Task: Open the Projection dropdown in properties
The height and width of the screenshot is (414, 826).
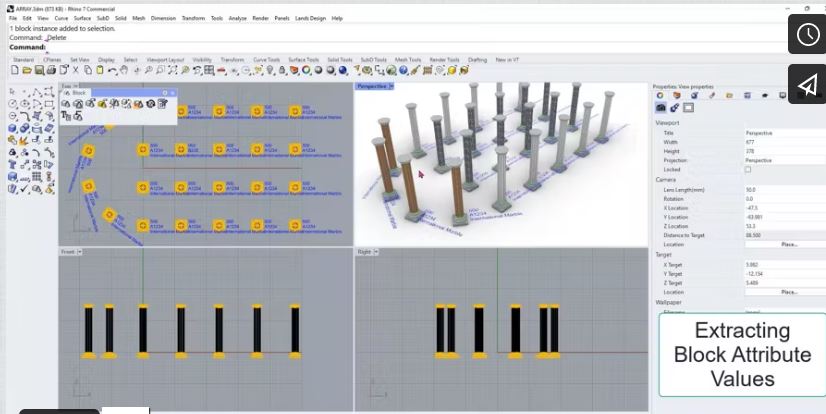Action: point(785,160)
